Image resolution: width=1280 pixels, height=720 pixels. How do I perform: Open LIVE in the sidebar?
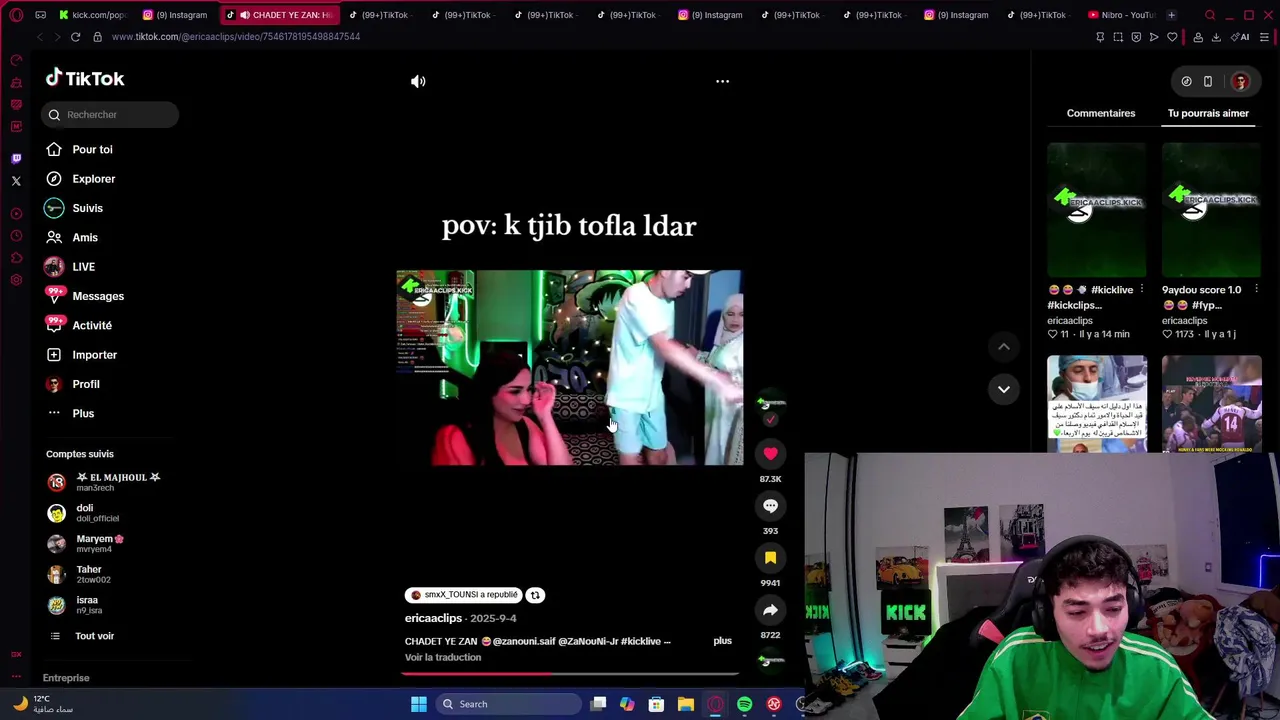tap(83, 267)
